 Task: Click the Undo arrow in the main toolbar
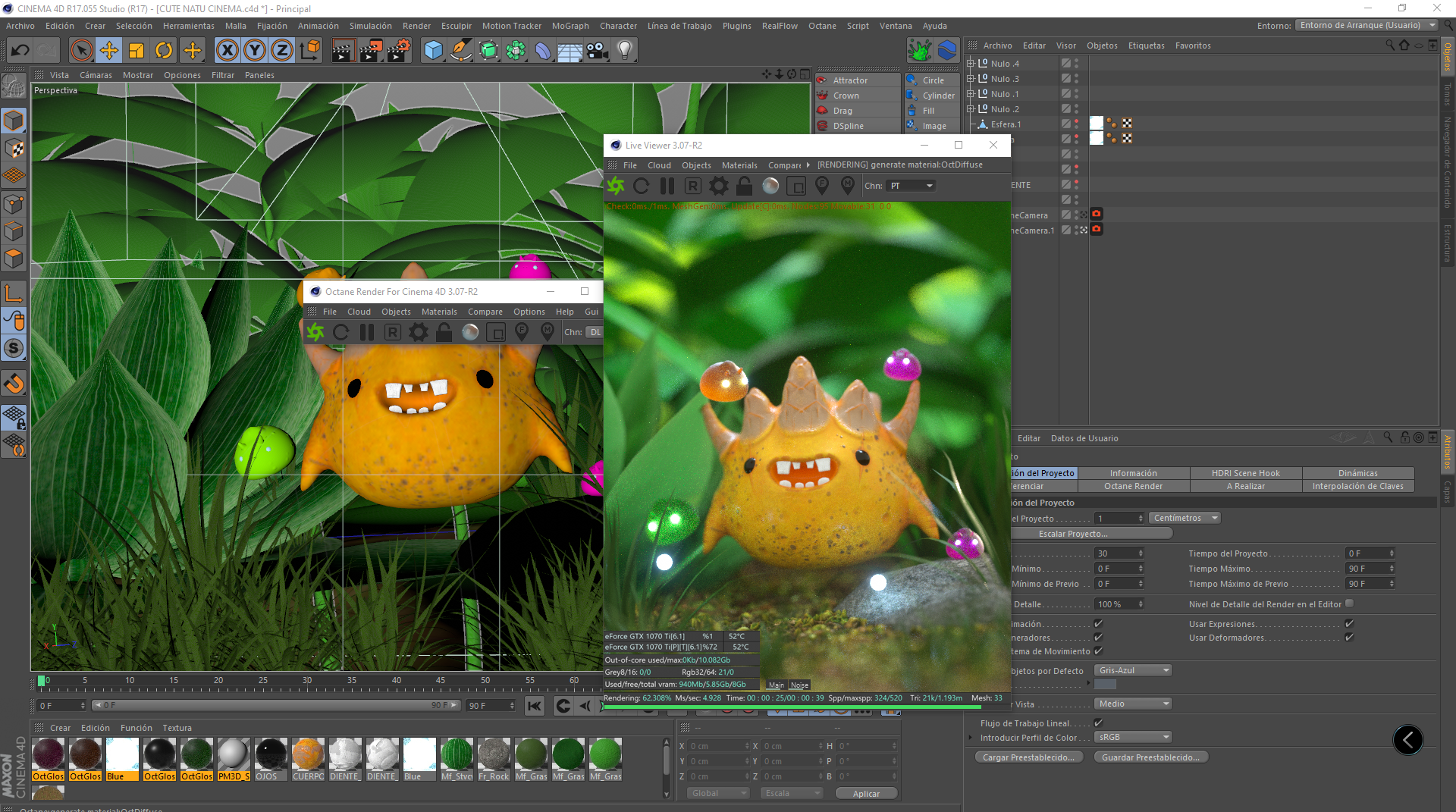tap(20, 51)
